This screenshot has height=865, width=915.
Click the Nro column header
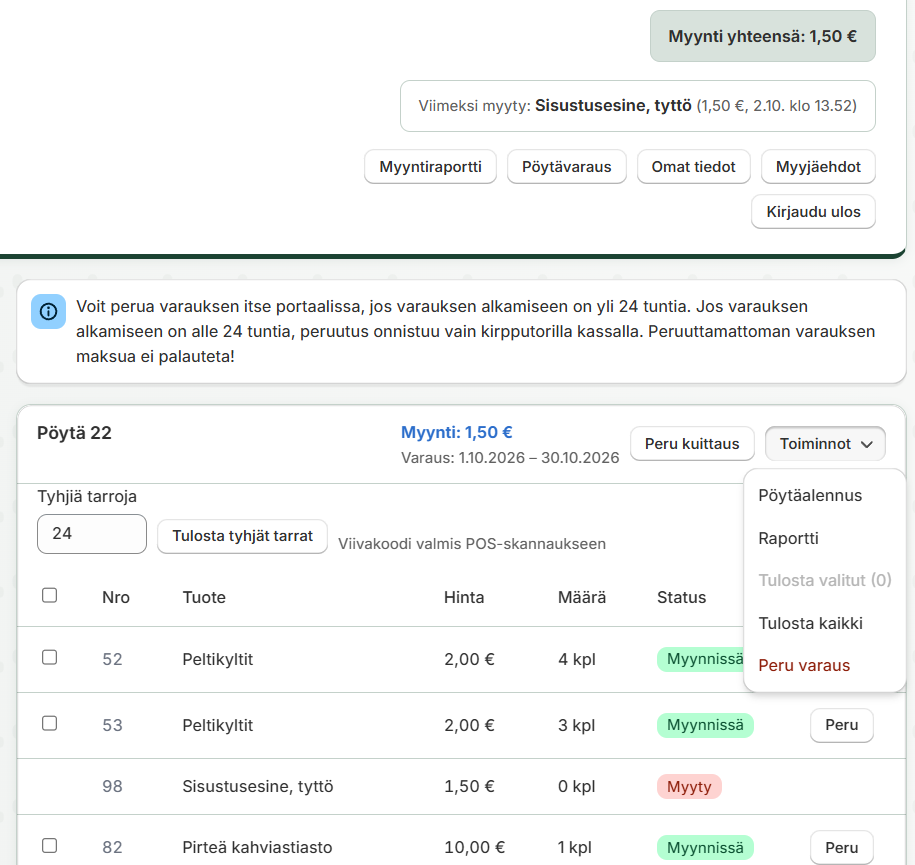point(116,597)
